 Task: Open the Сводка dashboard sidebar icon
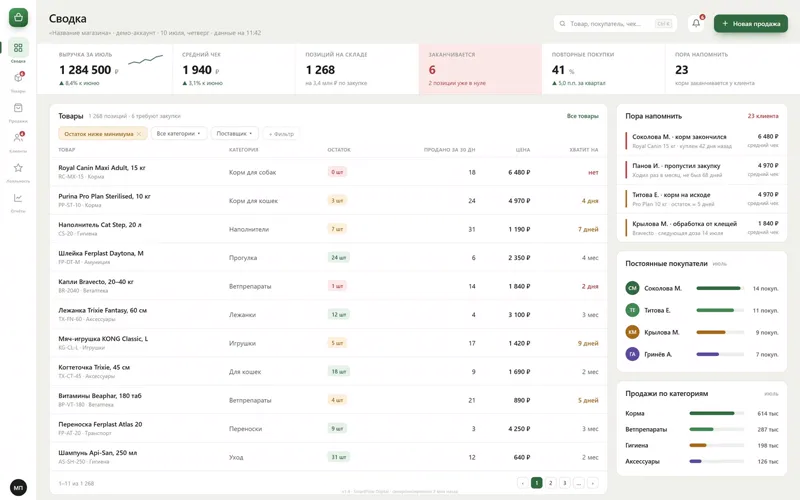click(18, 48)
